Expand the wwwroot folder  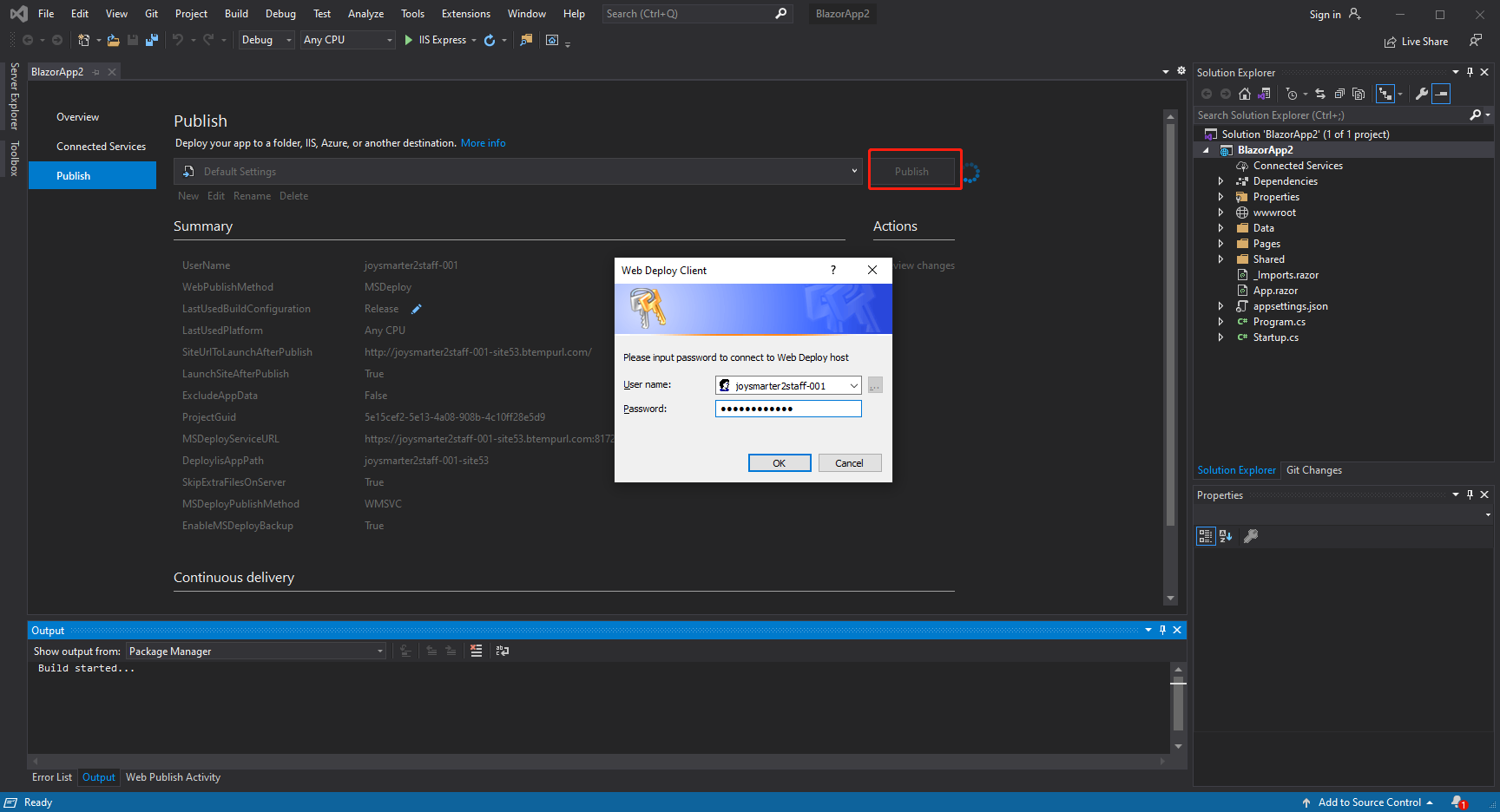1221,212
